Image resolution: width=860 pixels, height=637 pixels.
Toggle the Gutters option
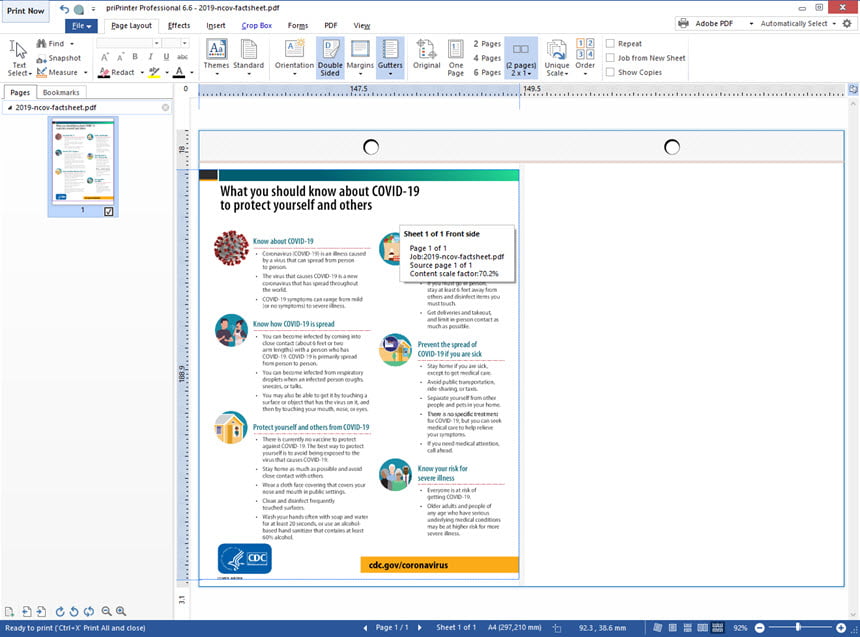coord(390,58)
